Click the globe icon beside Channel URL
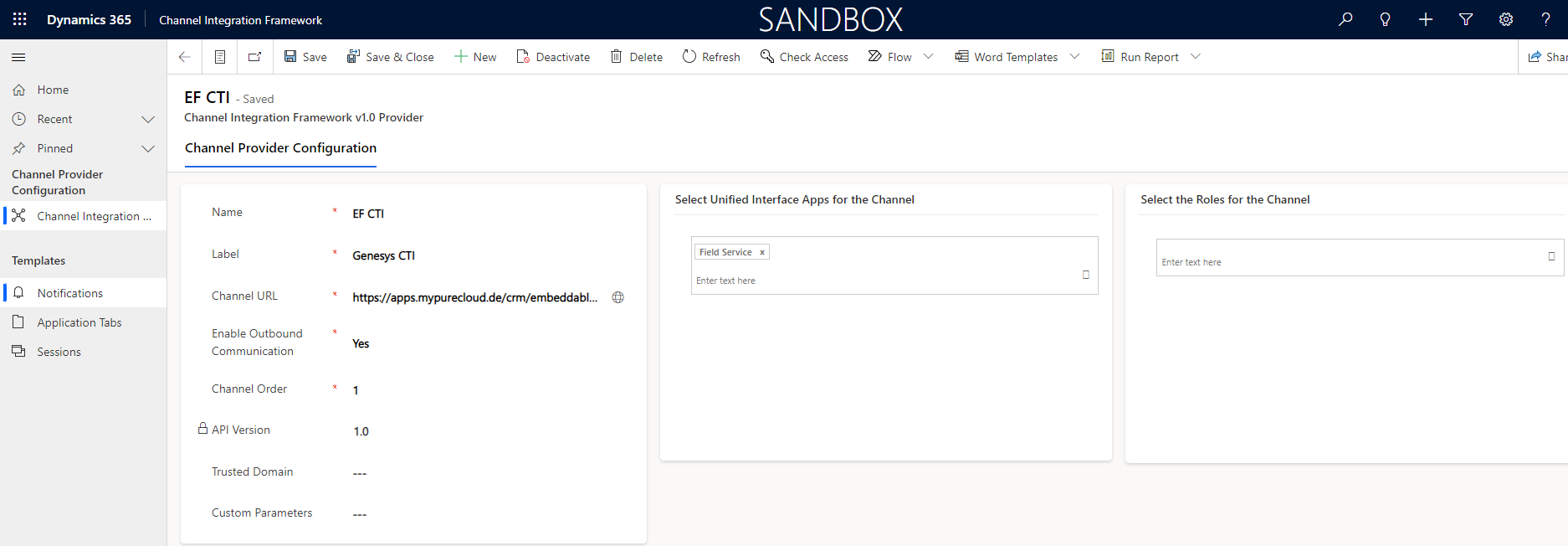The height and width of the screenshot is (546, 1568). 618,297
